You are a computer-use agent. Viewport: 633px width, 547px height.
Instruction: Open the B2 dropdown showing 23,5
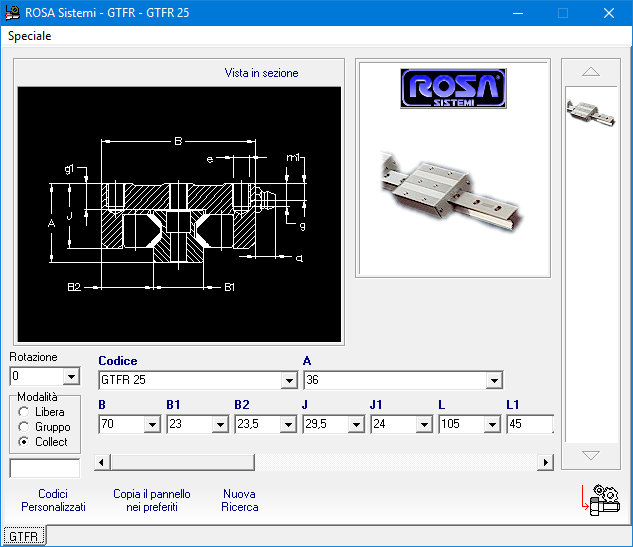click(288, 424)
